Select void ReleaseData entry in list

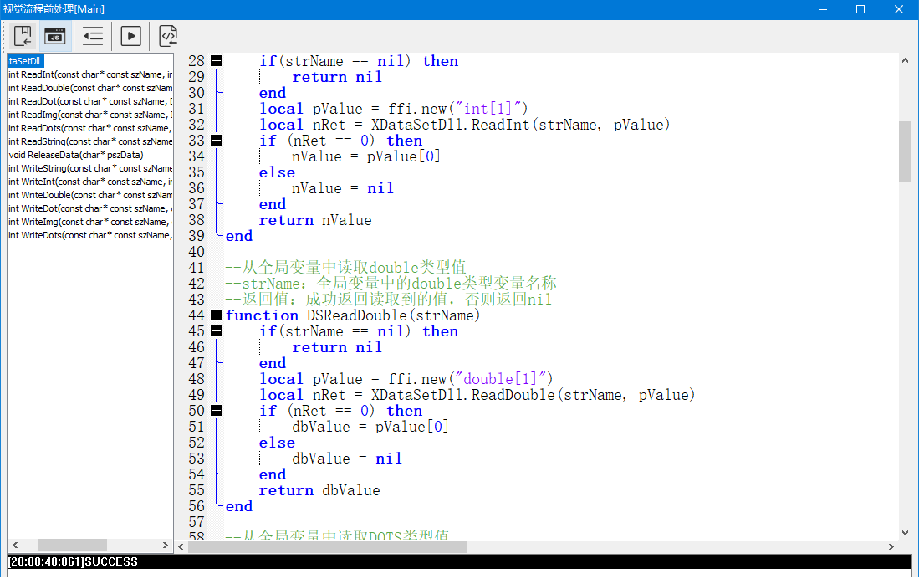pyautogui.click(x=75, y=155)
